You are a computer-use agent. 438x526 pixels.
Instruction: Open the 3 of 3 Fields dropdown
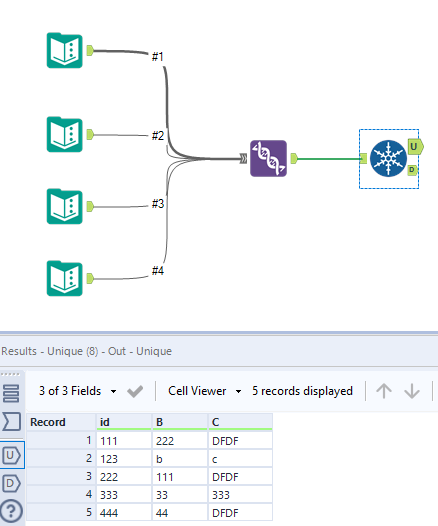pyautogui.click(x=77, y=391)
